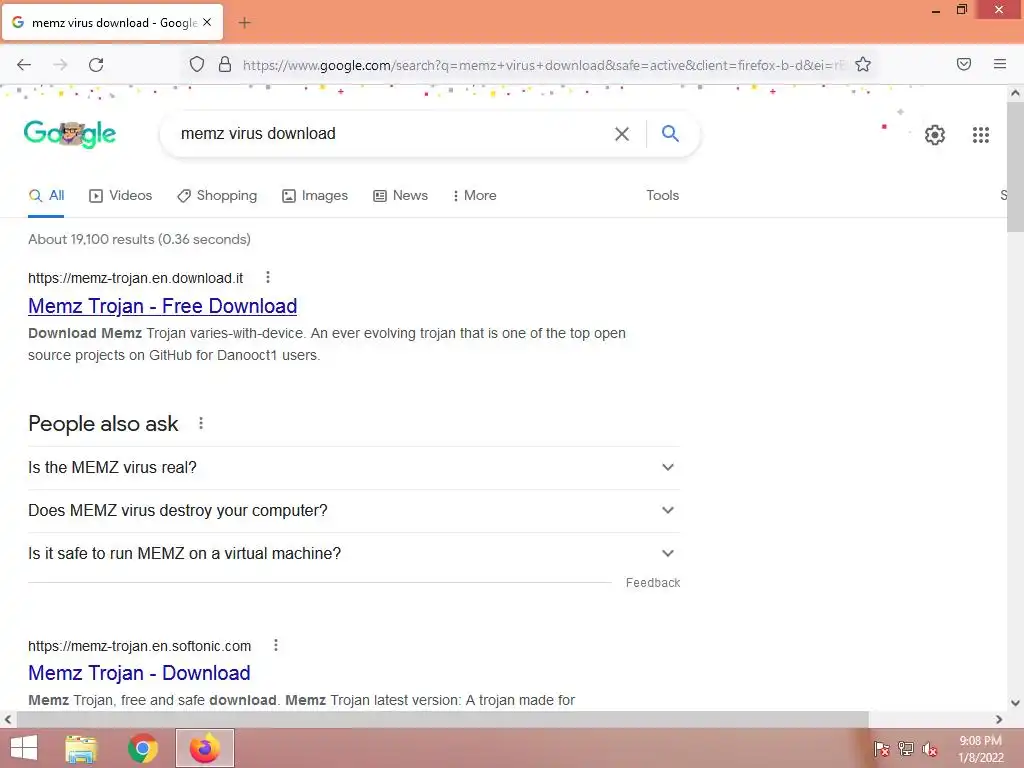Open the Firefox hamburger menu
1024x768 pixels.
tap(1000, 64)
